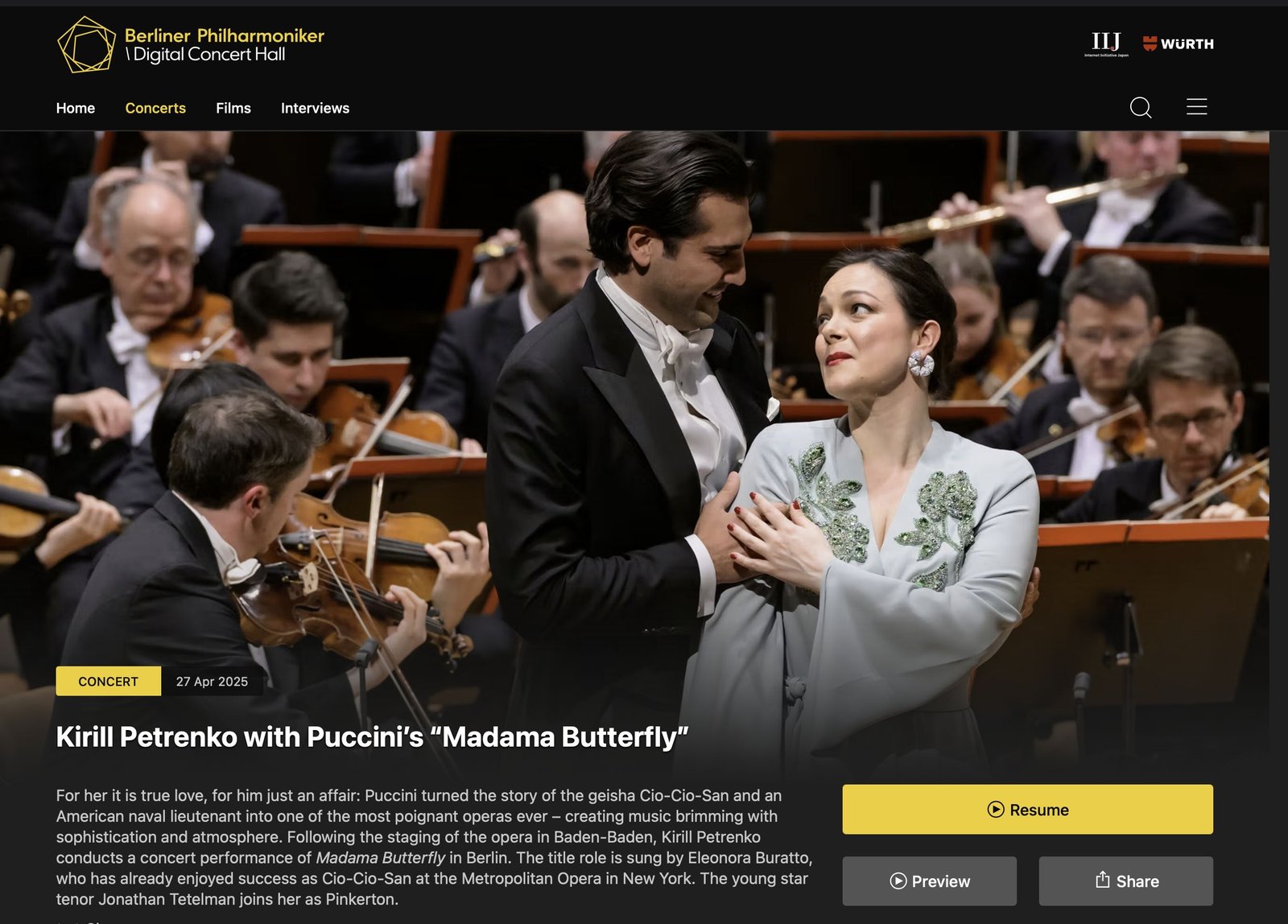The height and width of the screenshot is (924, 1288).
Task: Click the IIJ sponsor logo
Action: point(1106,44)
